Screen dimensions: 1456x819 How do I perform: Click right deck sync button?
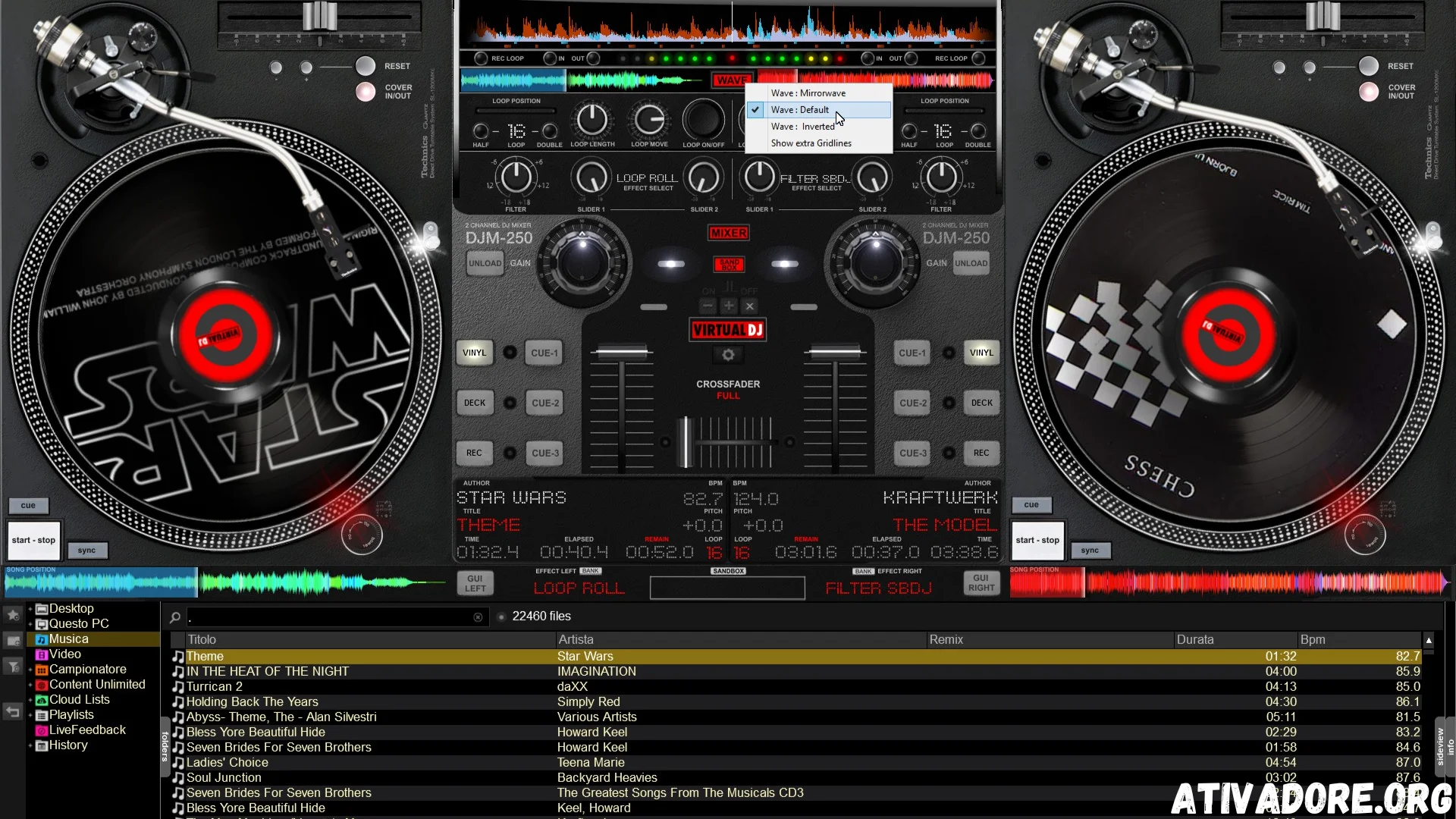pyautogui.click(x=1090, y=551)
